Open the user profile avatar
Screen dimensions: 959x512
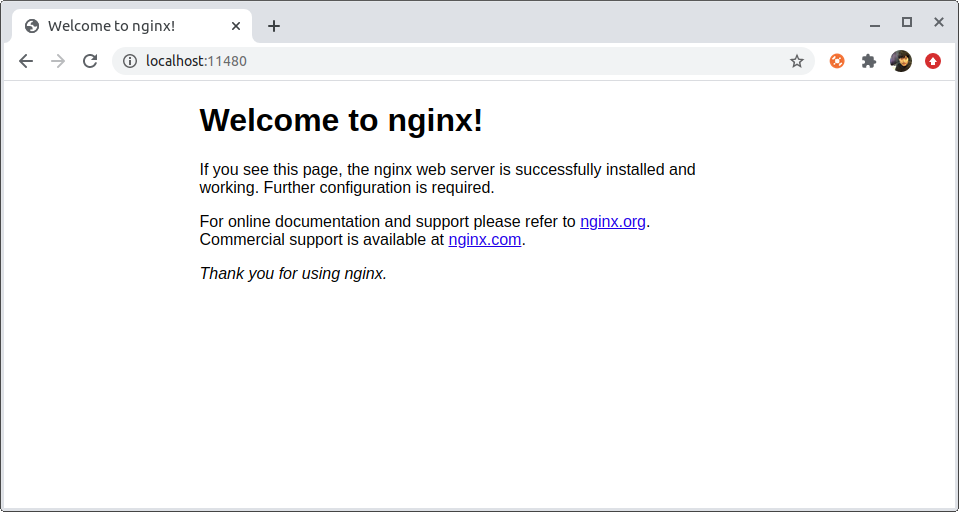900,61
